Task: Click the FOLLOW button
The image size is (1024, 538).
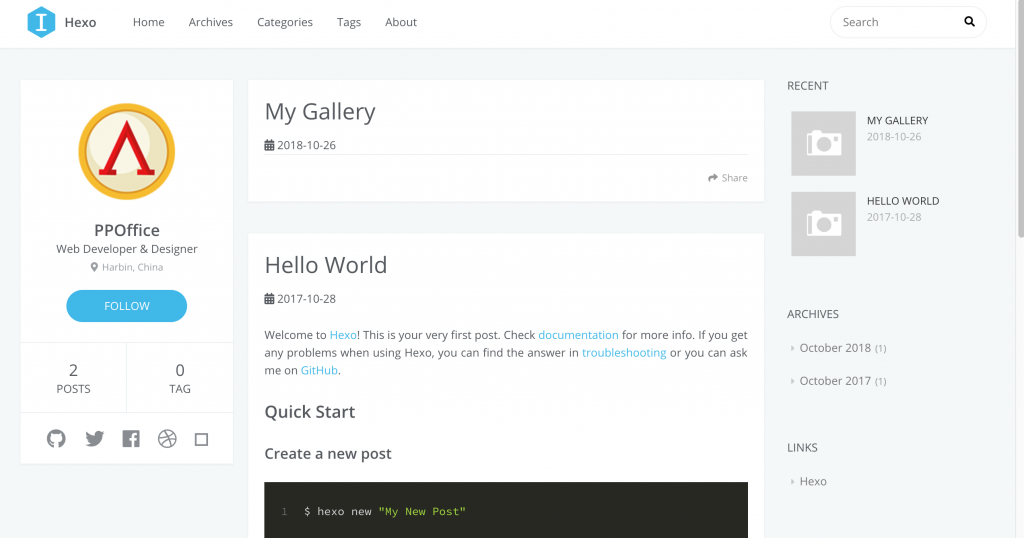Action: (127, 306)
